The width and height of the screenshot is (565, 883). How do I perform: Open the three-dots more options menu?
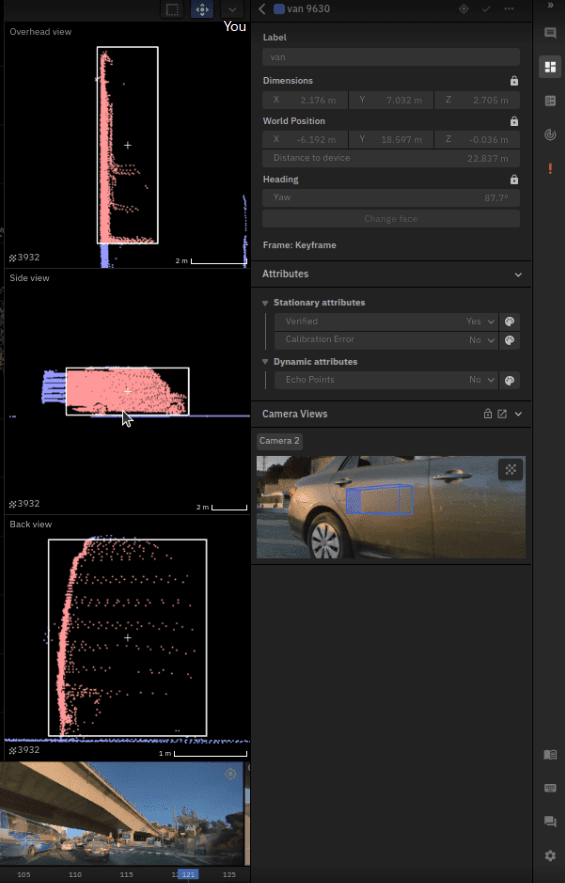(509, 9)
